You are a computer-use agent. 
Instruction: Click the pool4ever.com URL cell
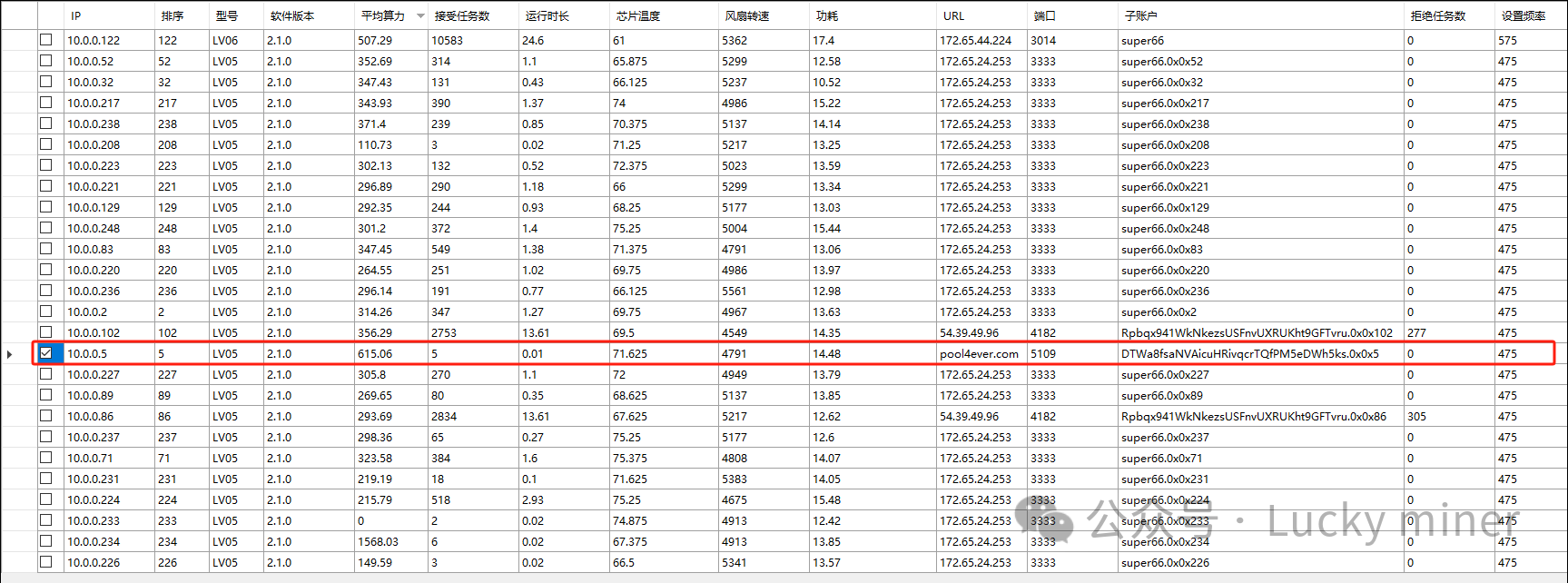coord(979,354)
